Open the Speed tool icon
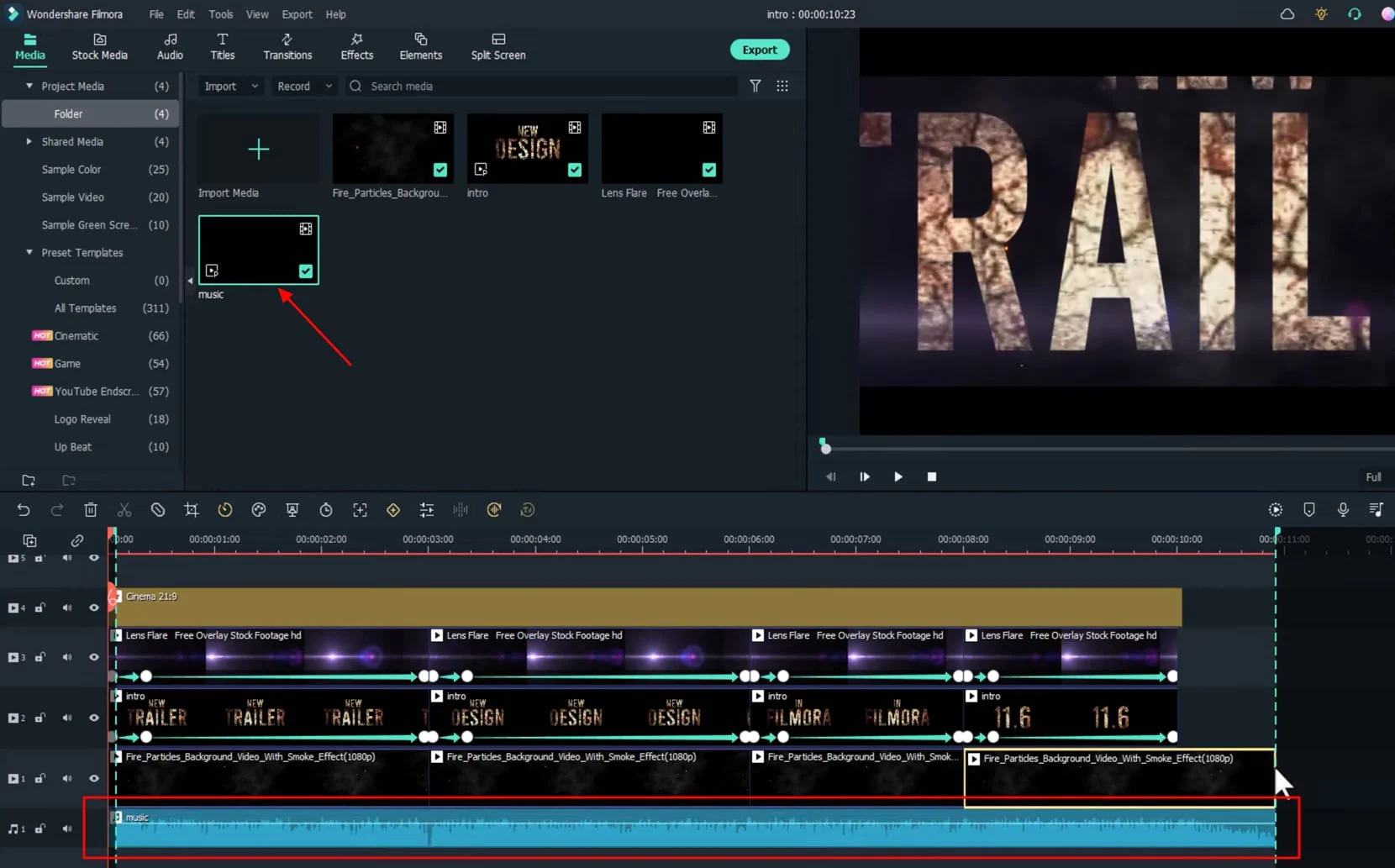 [x=225, y=510]
